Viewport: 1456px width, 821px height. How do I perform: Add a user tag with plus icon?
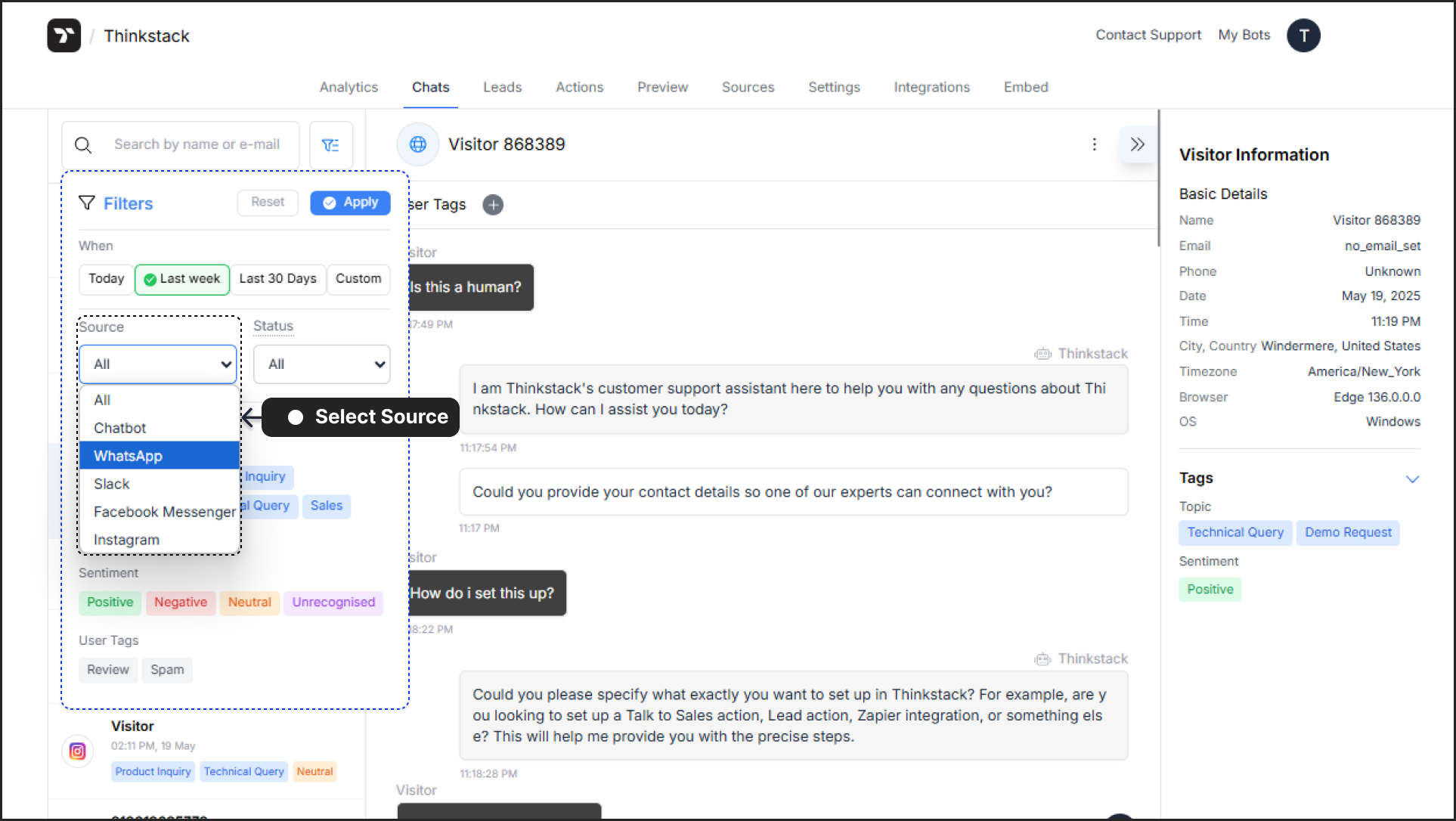click(x=493, y=205)
